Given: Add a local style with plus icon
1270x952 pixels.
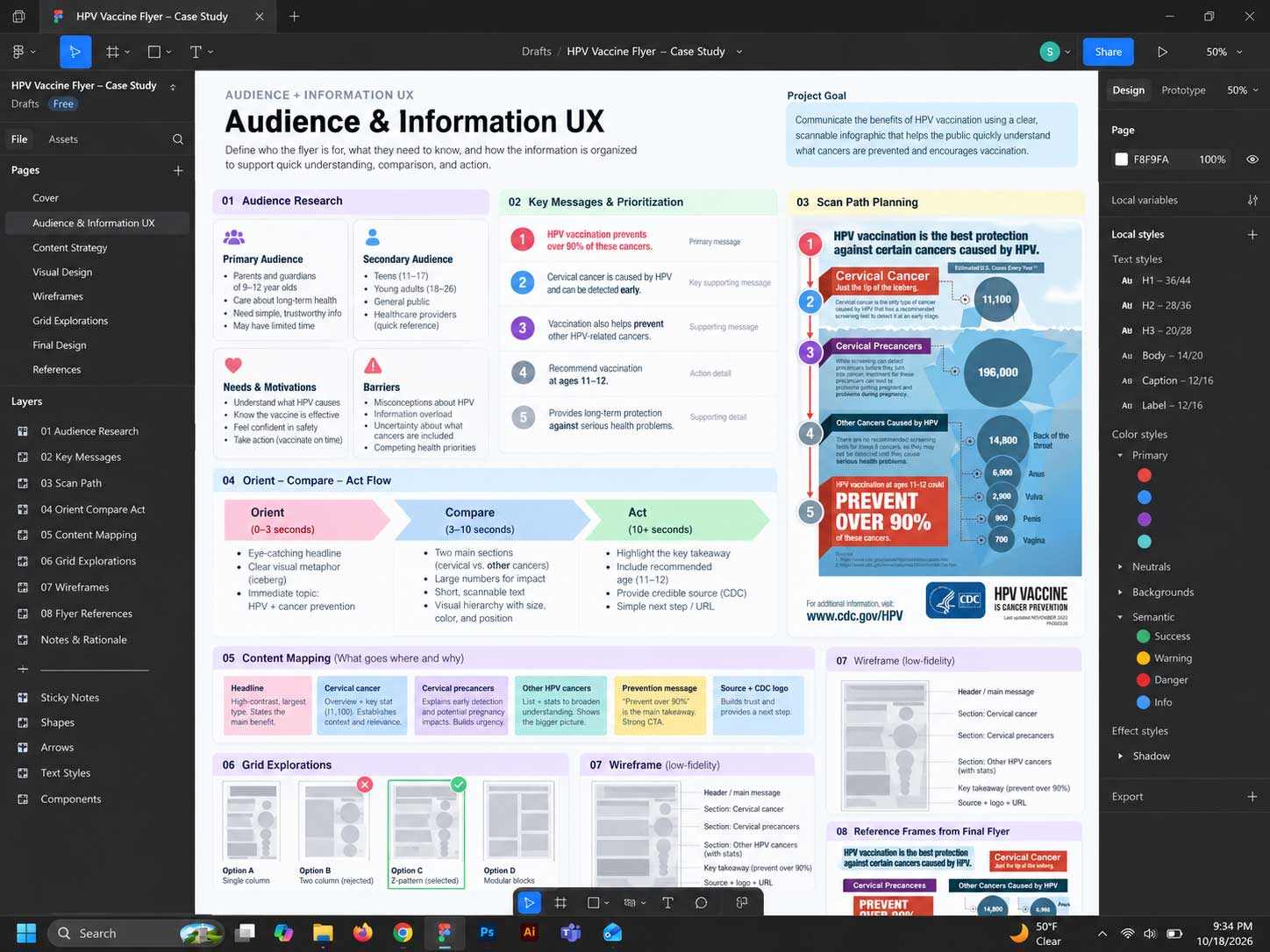Looking at the screenshot, I should pos(1252,234).
